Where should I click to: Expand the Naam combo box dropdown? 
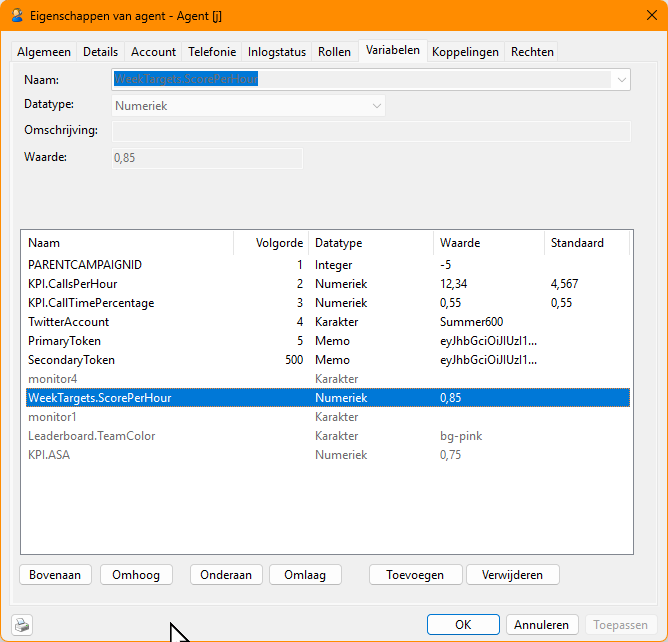tap(622, 79)
